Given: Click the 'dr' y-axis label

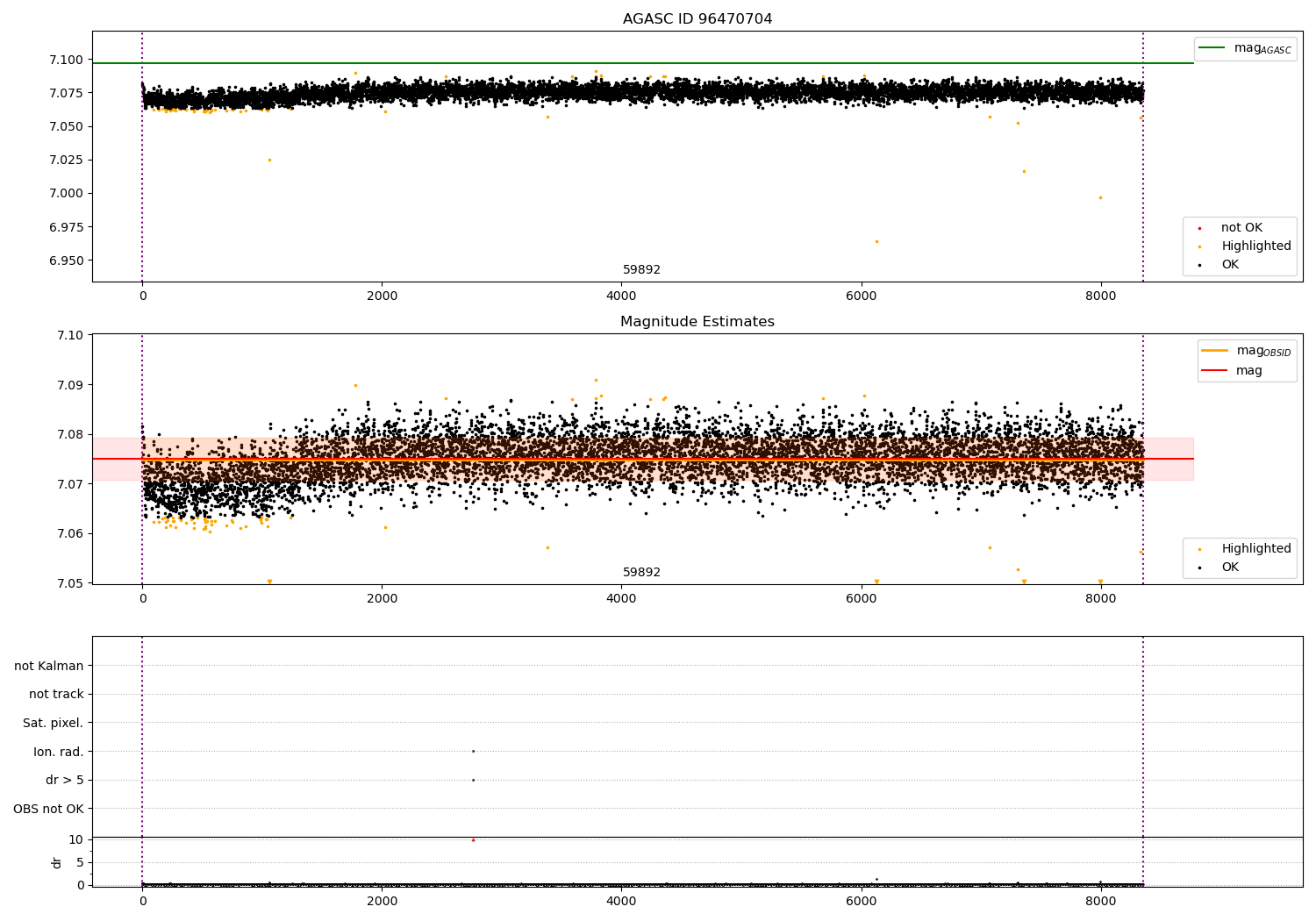Looking at the screenshot, I should click(57, 862).
